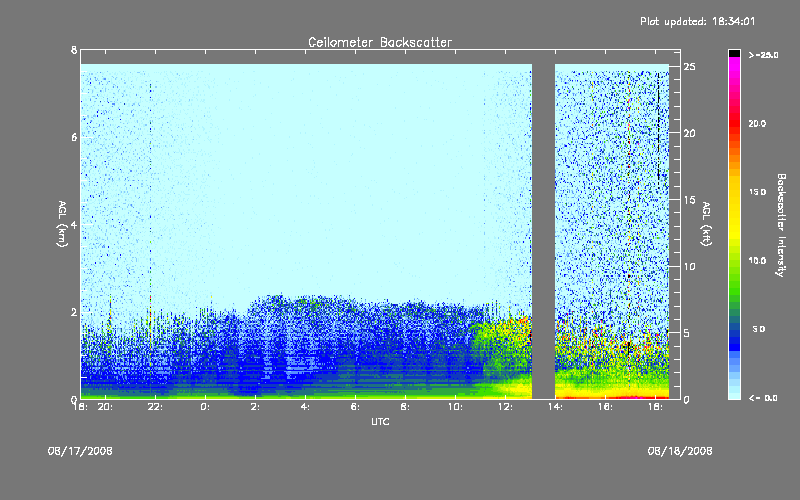Click the 0: midnight hour label

coord(205,407)
